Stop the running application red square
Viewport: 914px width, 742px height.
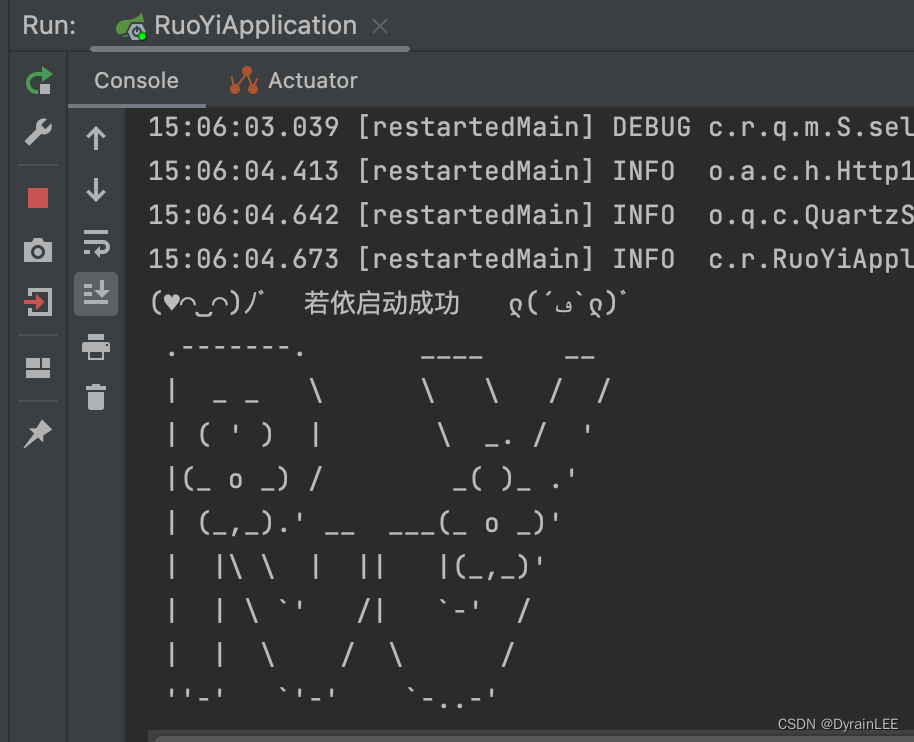[38, 198]
